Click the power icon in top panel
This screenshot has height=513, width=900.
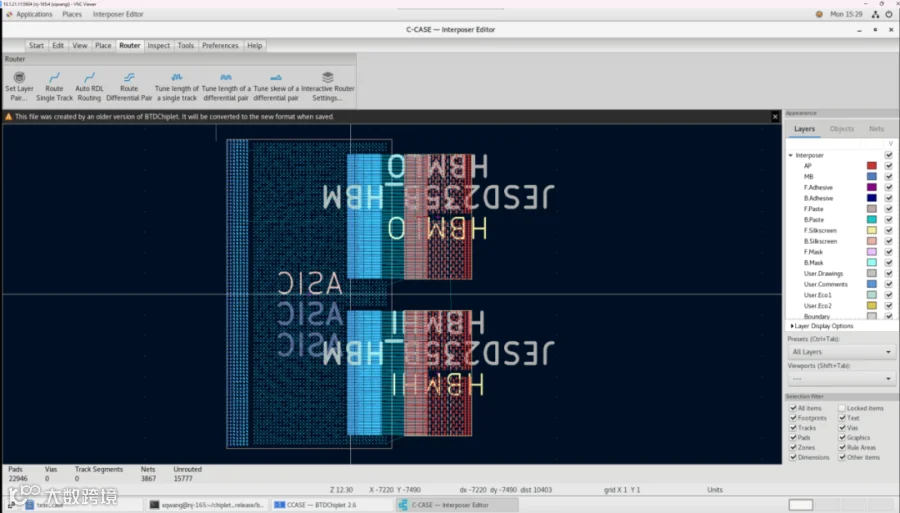(889, 14)
